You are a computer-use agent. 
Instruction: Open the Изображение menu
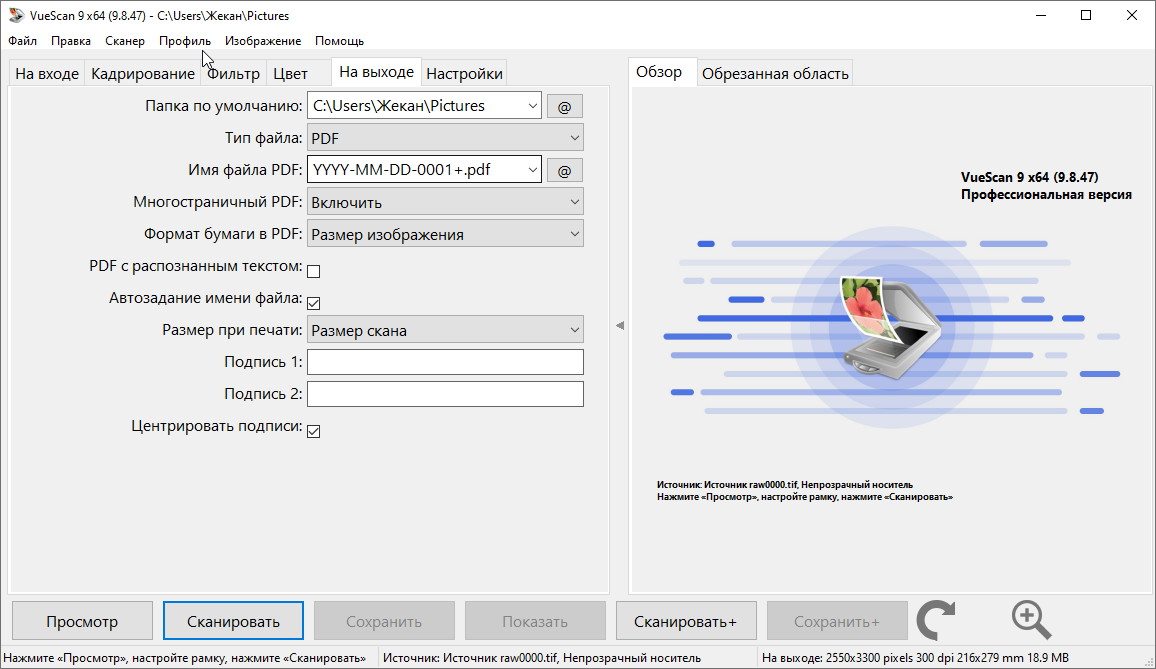pos(263,41)
